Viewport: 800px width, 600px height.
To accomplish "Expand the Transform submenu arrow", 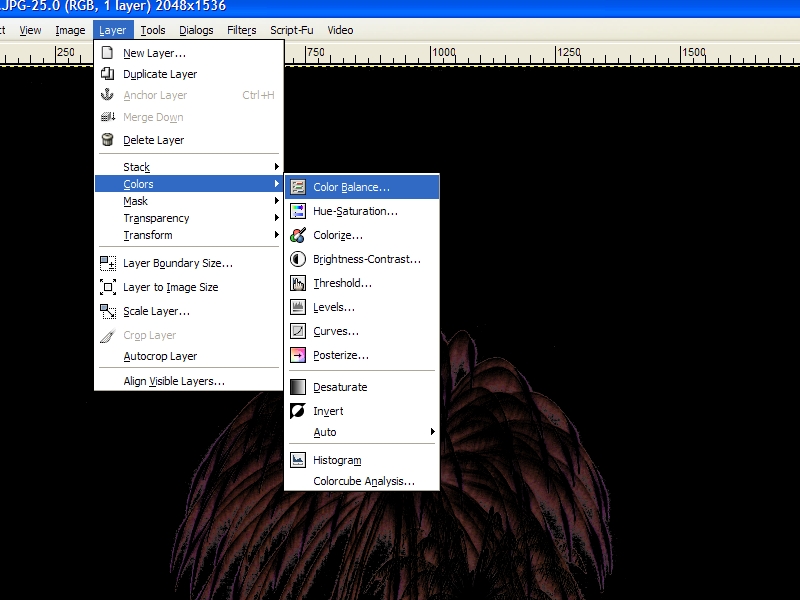I will coord(277,235).
